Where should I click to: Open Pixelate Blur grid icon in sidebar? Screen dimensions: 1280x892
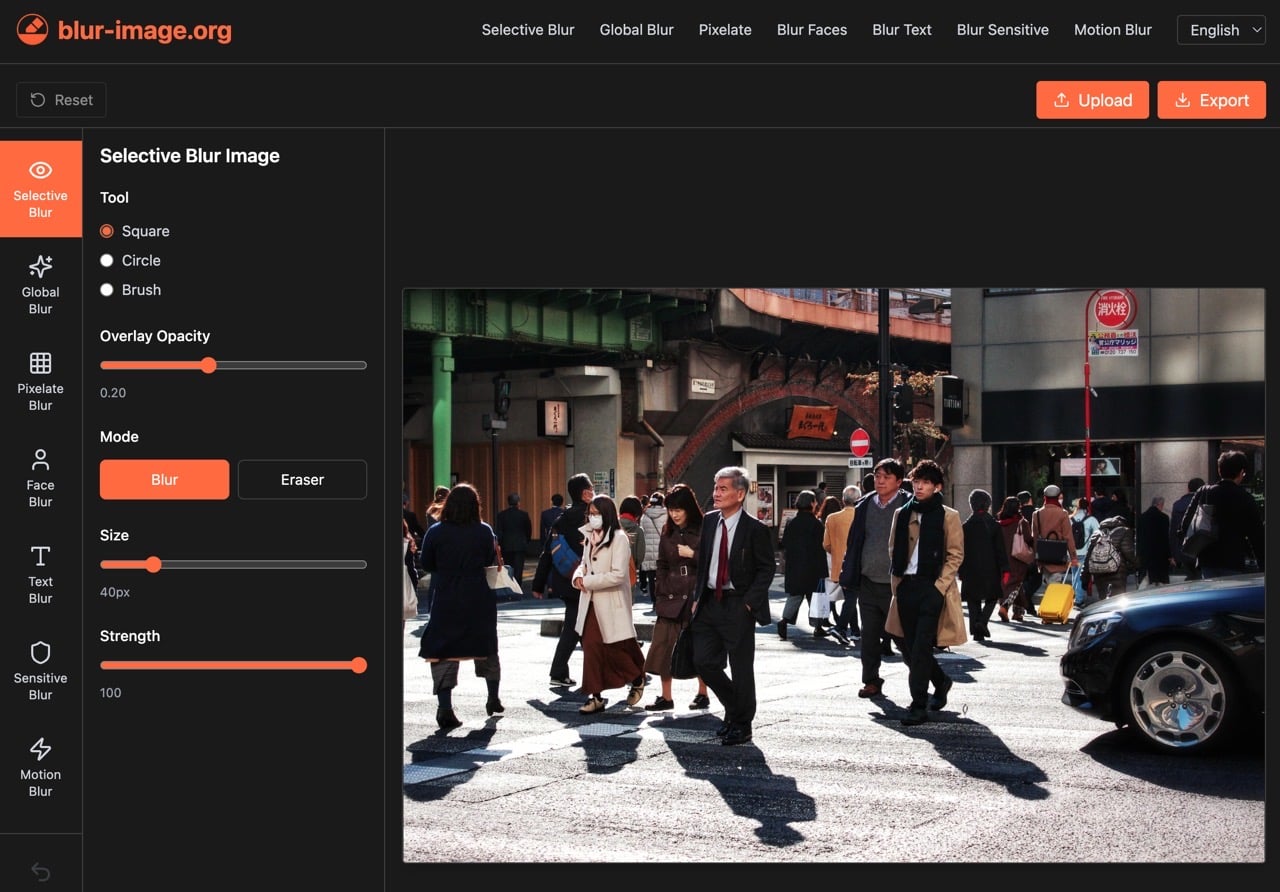point(40,363)
